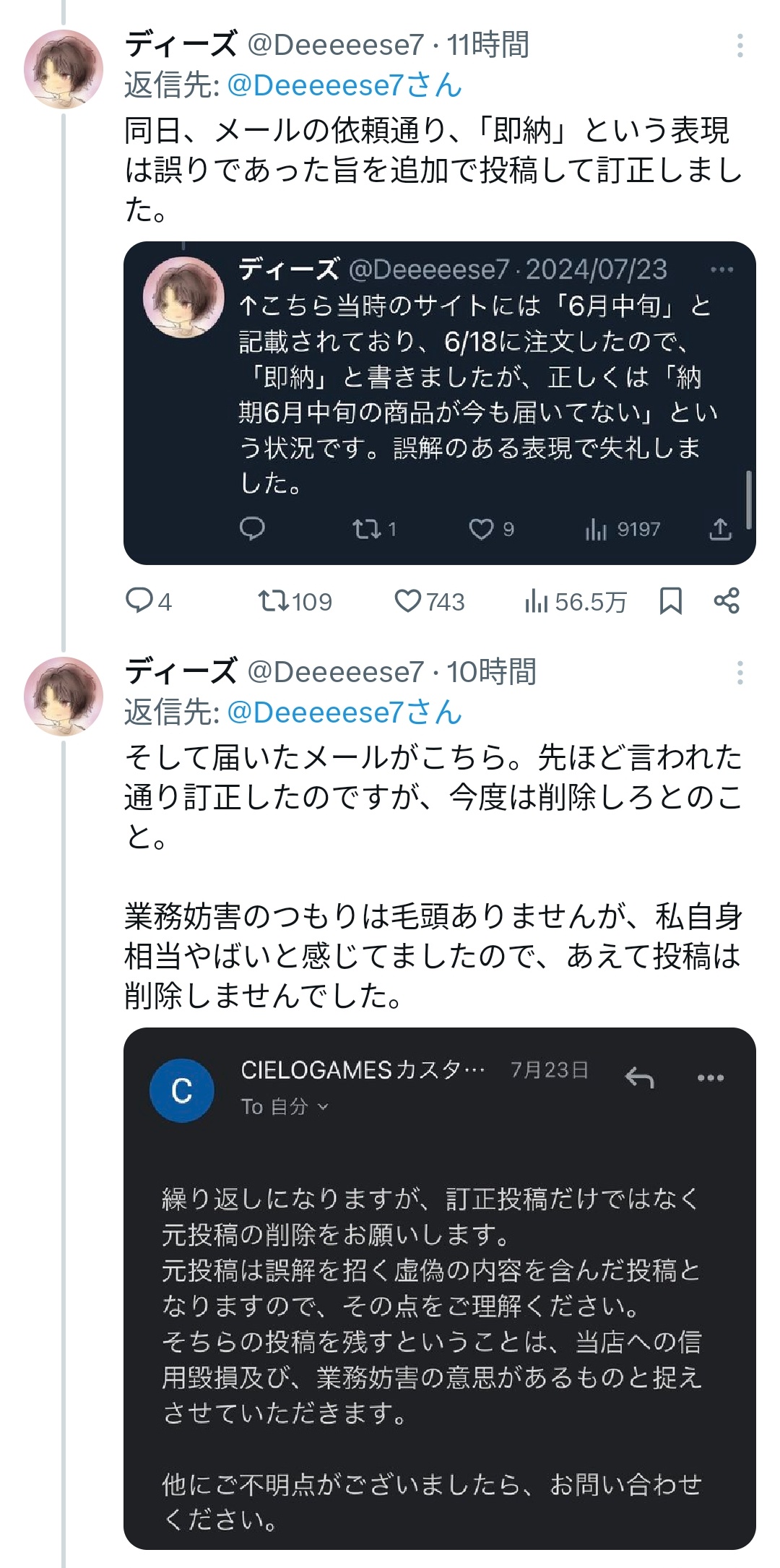Expand 'To 自分' recipient chevron
780x1568 pixels.
pyautogui.click(x=324, y=1107)
